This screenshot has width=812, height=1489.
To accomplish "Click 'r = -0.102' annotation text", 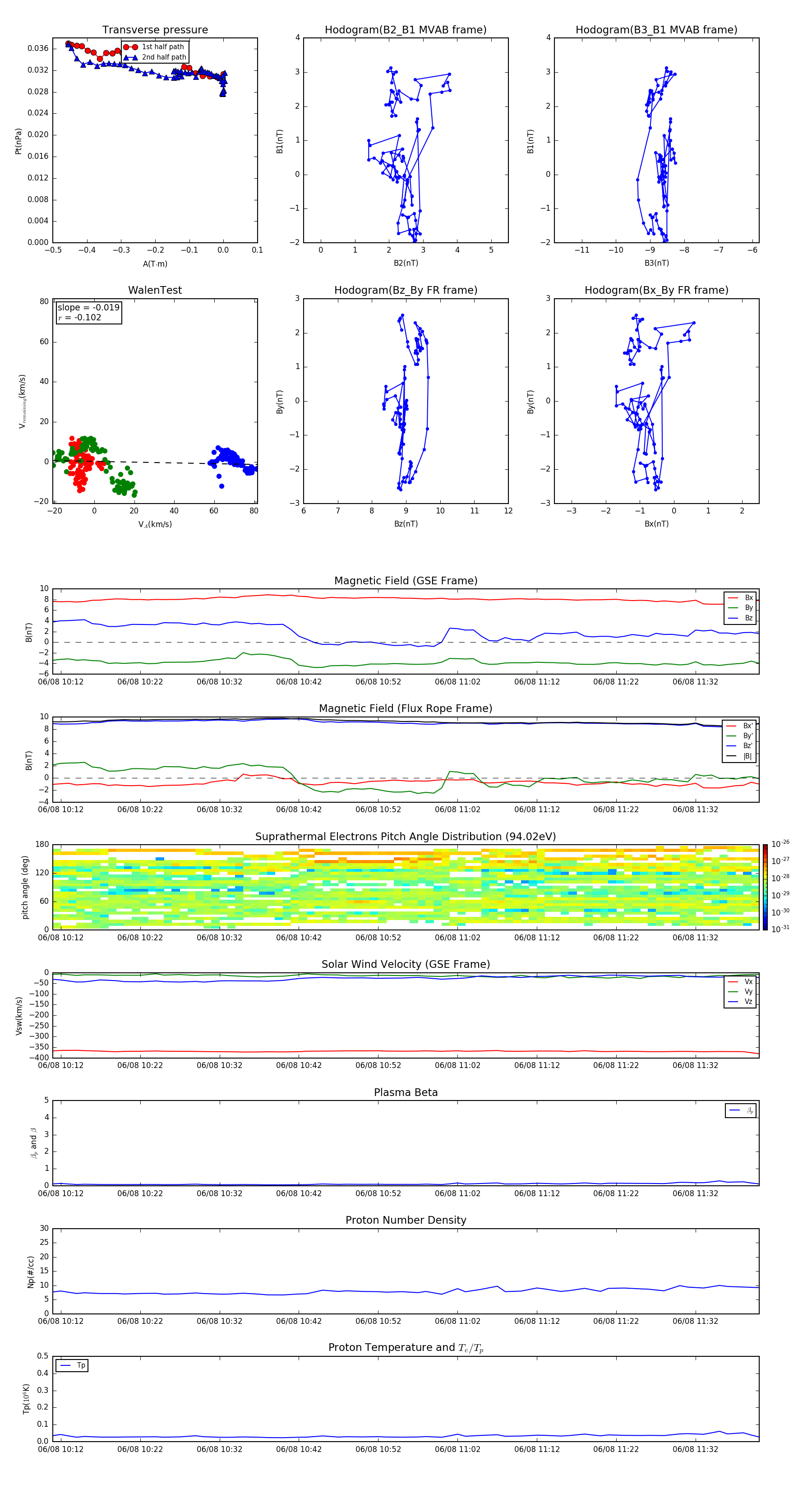I will pos(80,317).
